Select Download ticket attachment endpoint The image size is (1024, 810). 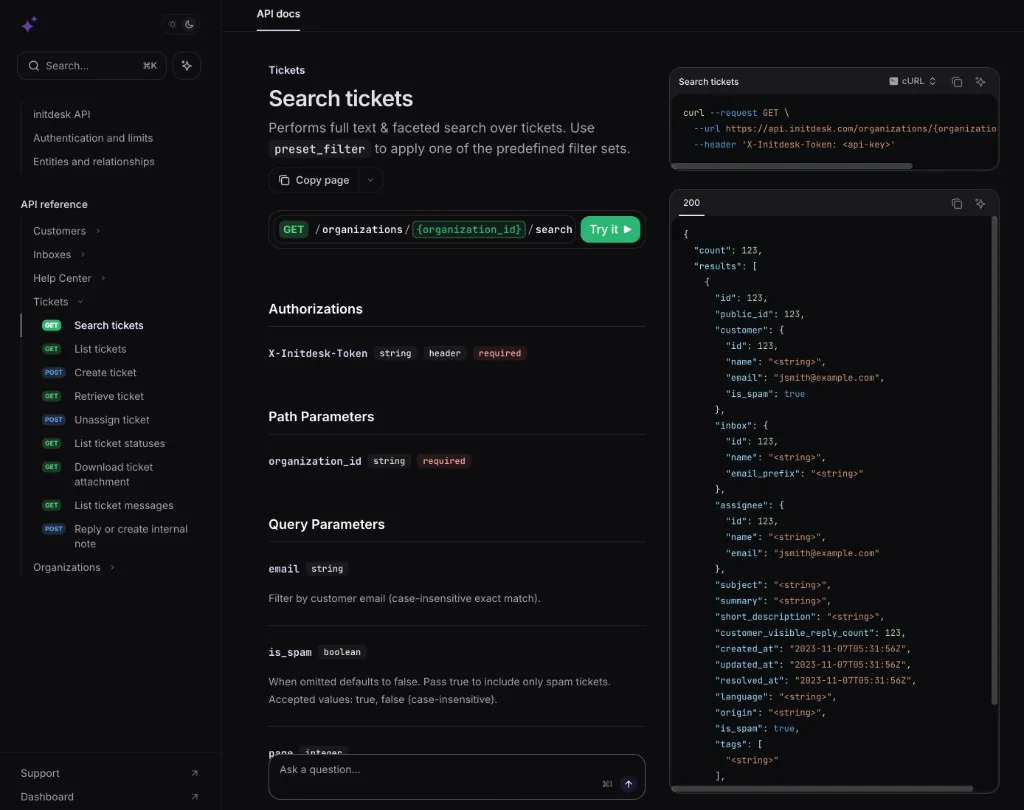pyautogui.click(x=114, y=474)
